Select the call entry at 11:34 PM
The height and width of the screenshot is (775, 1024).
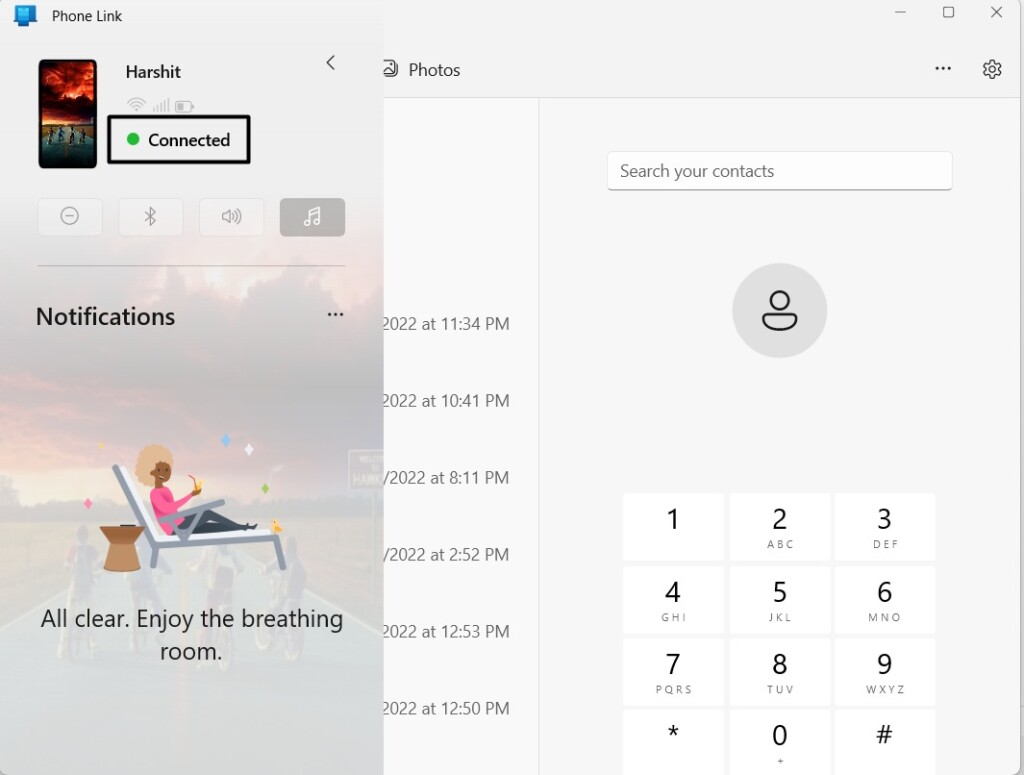point(446,324)
